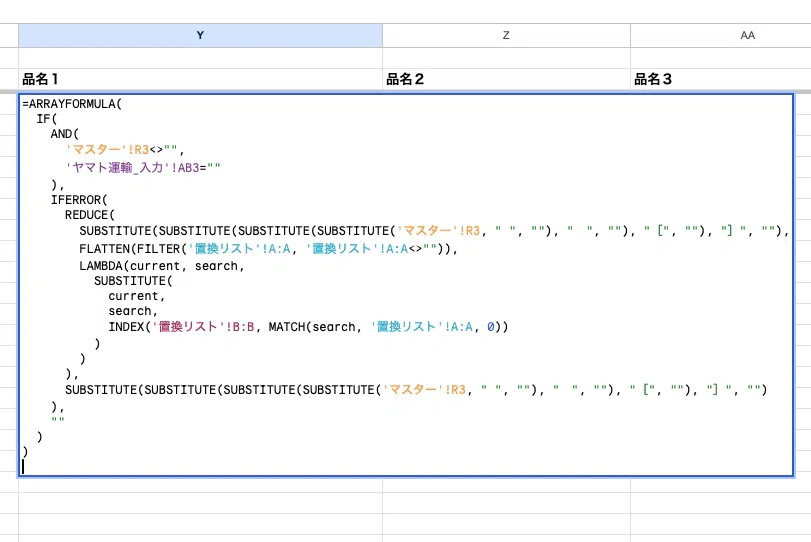
Task: Click the 品名３ header cell
Action: 721,79
